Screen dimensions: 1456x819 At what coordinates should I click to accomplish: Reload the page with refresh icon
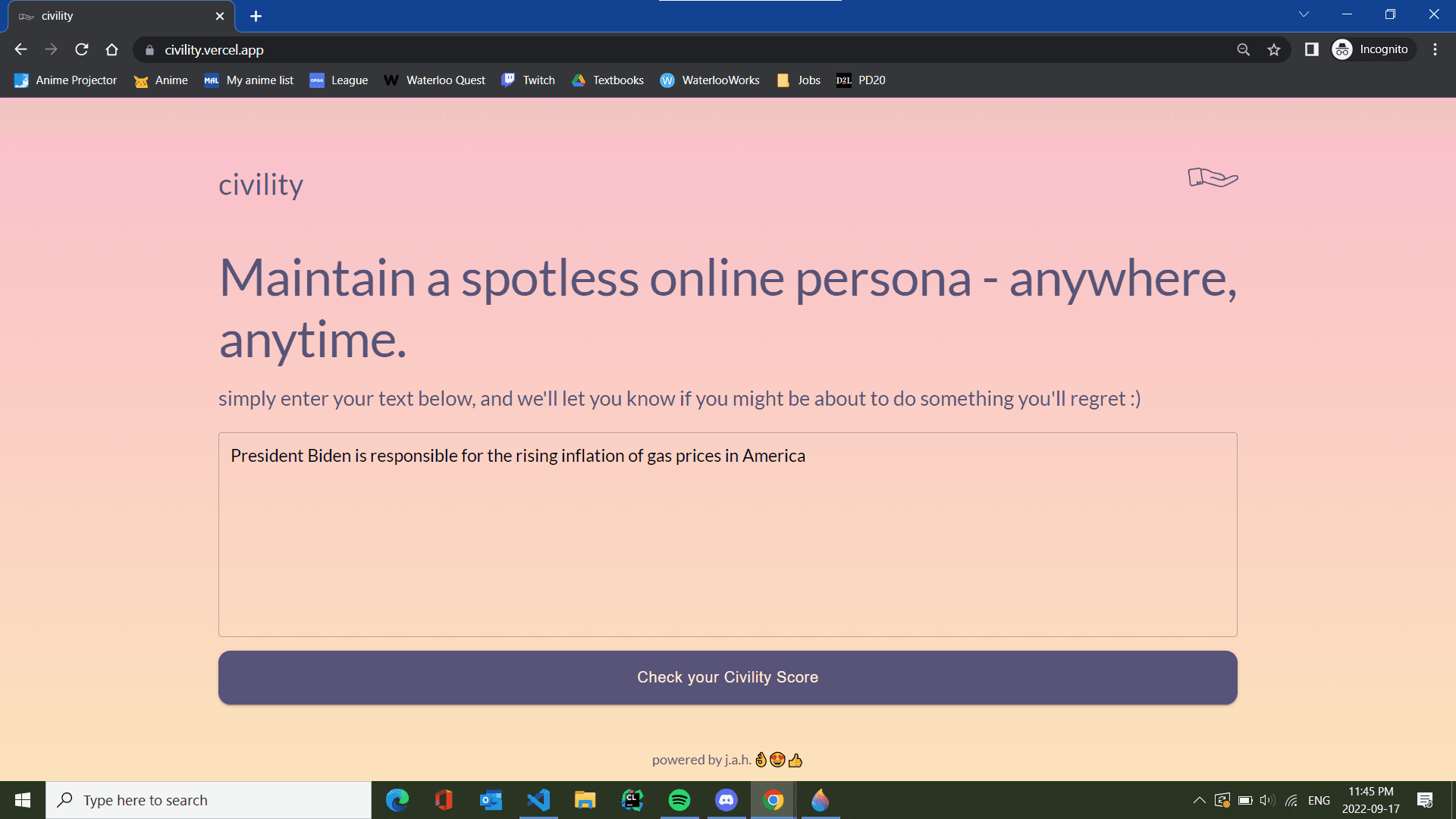[82, 49]
